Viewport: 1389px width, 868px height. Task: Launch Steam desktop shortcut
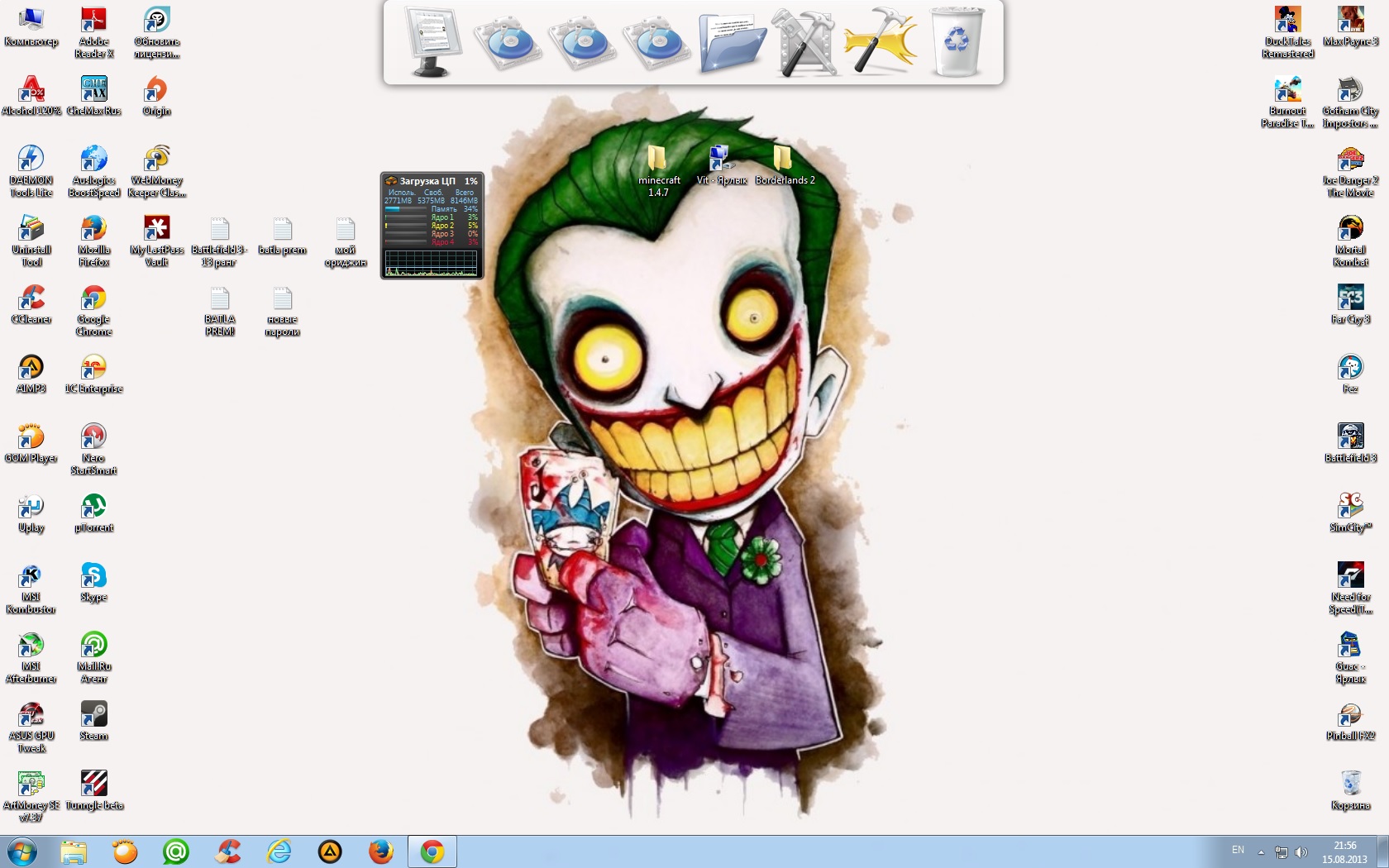tap(94, 721)
